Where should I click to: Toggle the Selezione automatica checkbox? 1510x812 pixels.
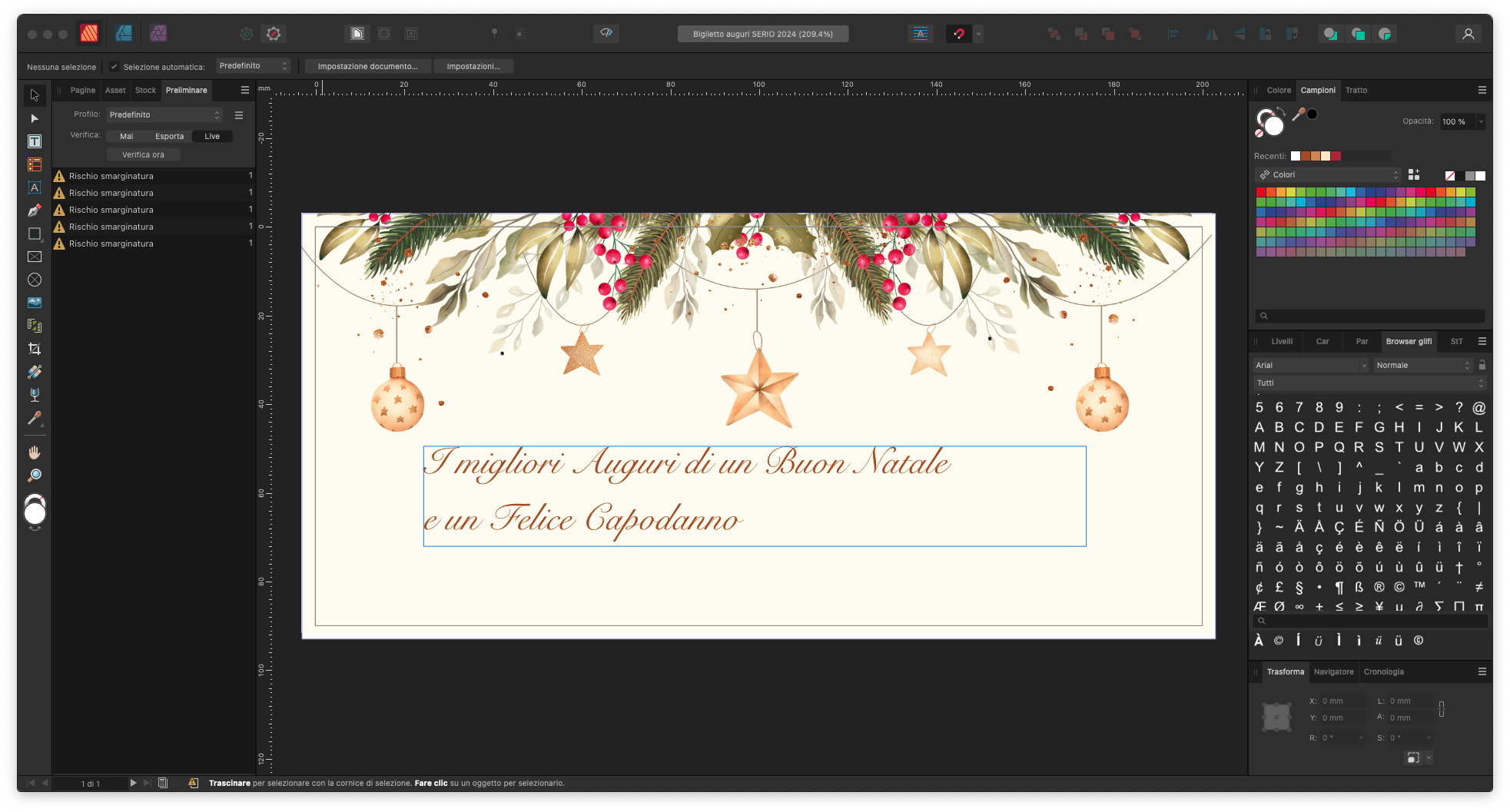tap(114, 67)
